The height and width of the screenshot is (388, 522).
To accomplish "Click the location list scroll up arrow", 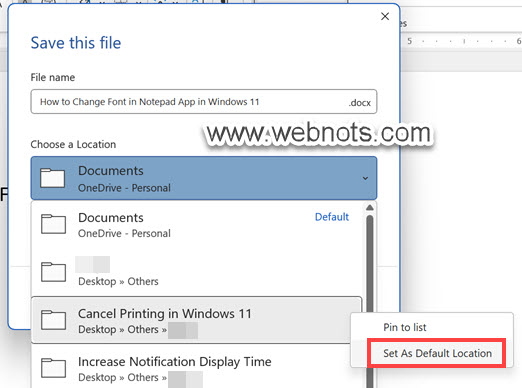I will [x=370, y=208].
